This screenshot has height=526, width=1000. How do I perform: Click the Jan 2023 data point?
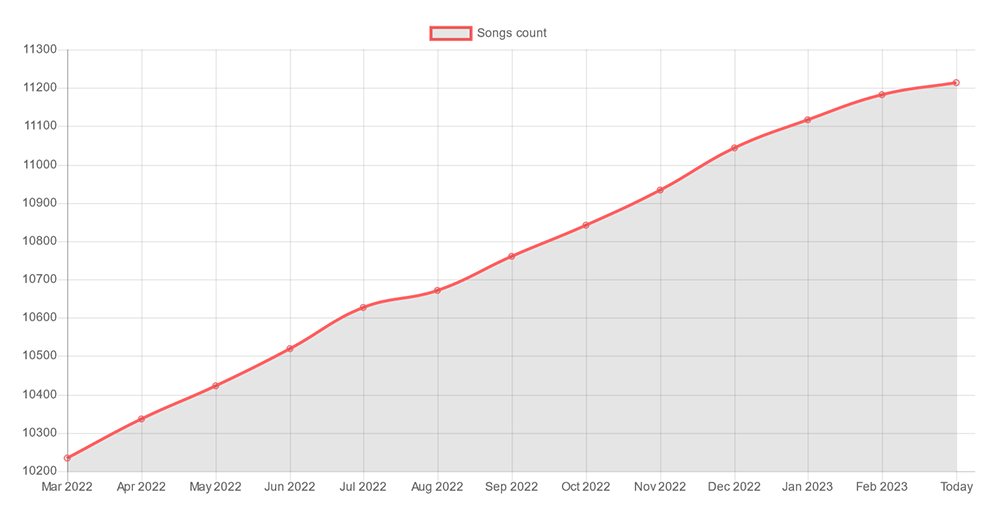(808, 120)
